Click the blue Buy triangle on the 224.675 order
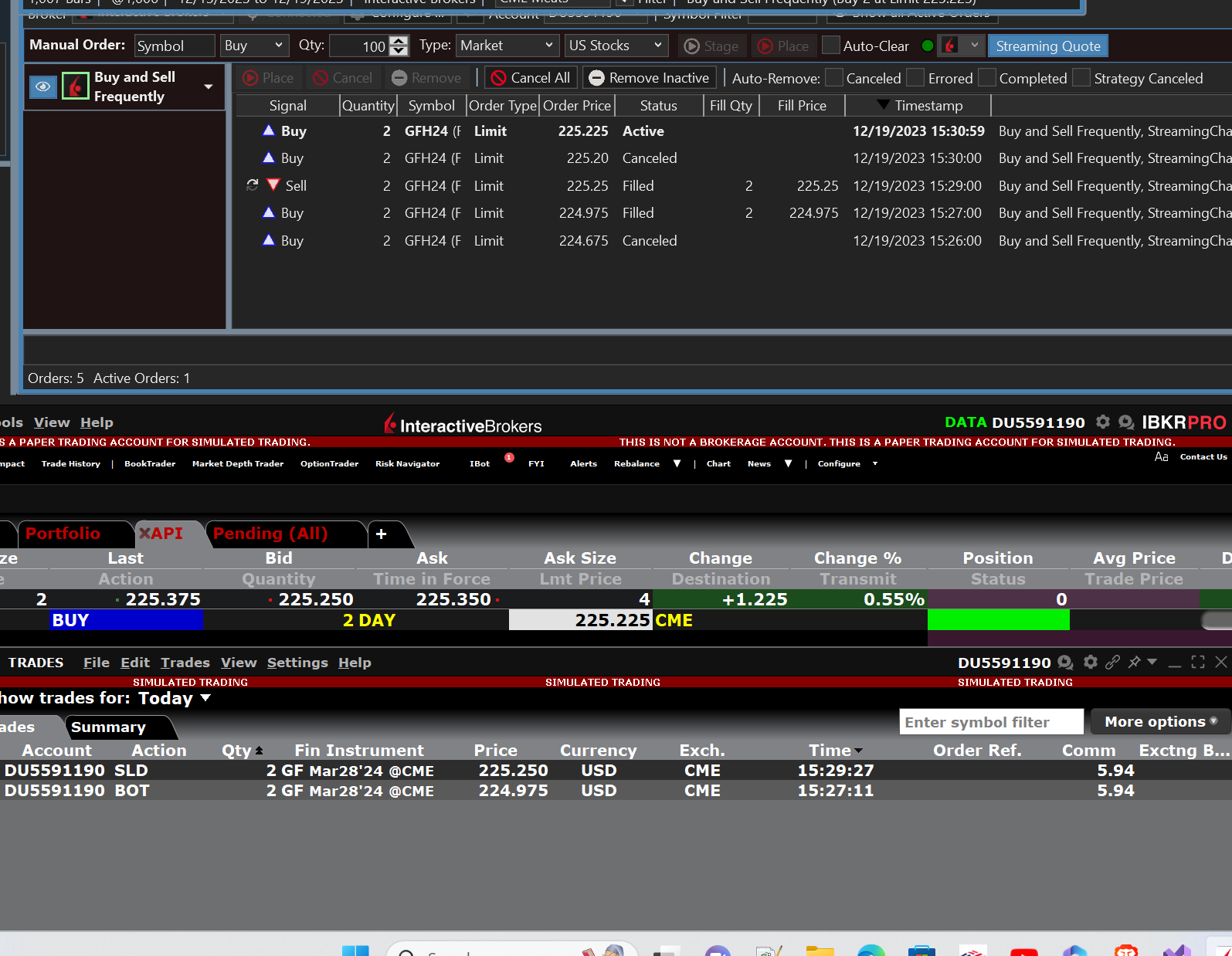Image resolution: width=1232 pixels, height=956 pixels. [269, 240]
